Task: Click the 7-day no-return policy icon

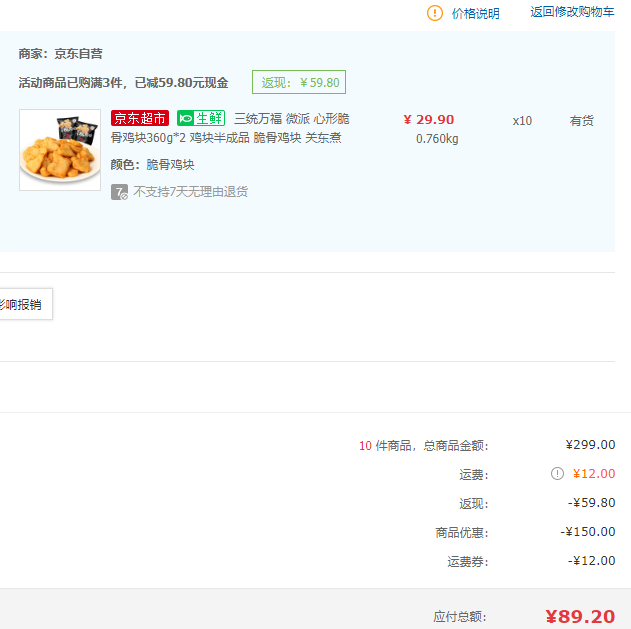Action: tap(120, 192)
